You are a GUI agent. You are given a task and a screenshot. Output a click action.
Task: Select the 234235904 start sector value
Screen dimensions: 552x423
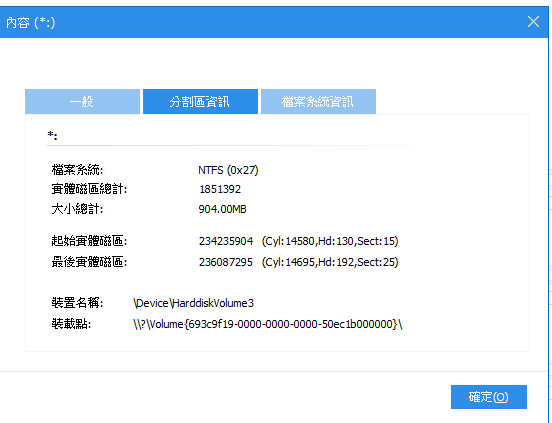point(226,241)
